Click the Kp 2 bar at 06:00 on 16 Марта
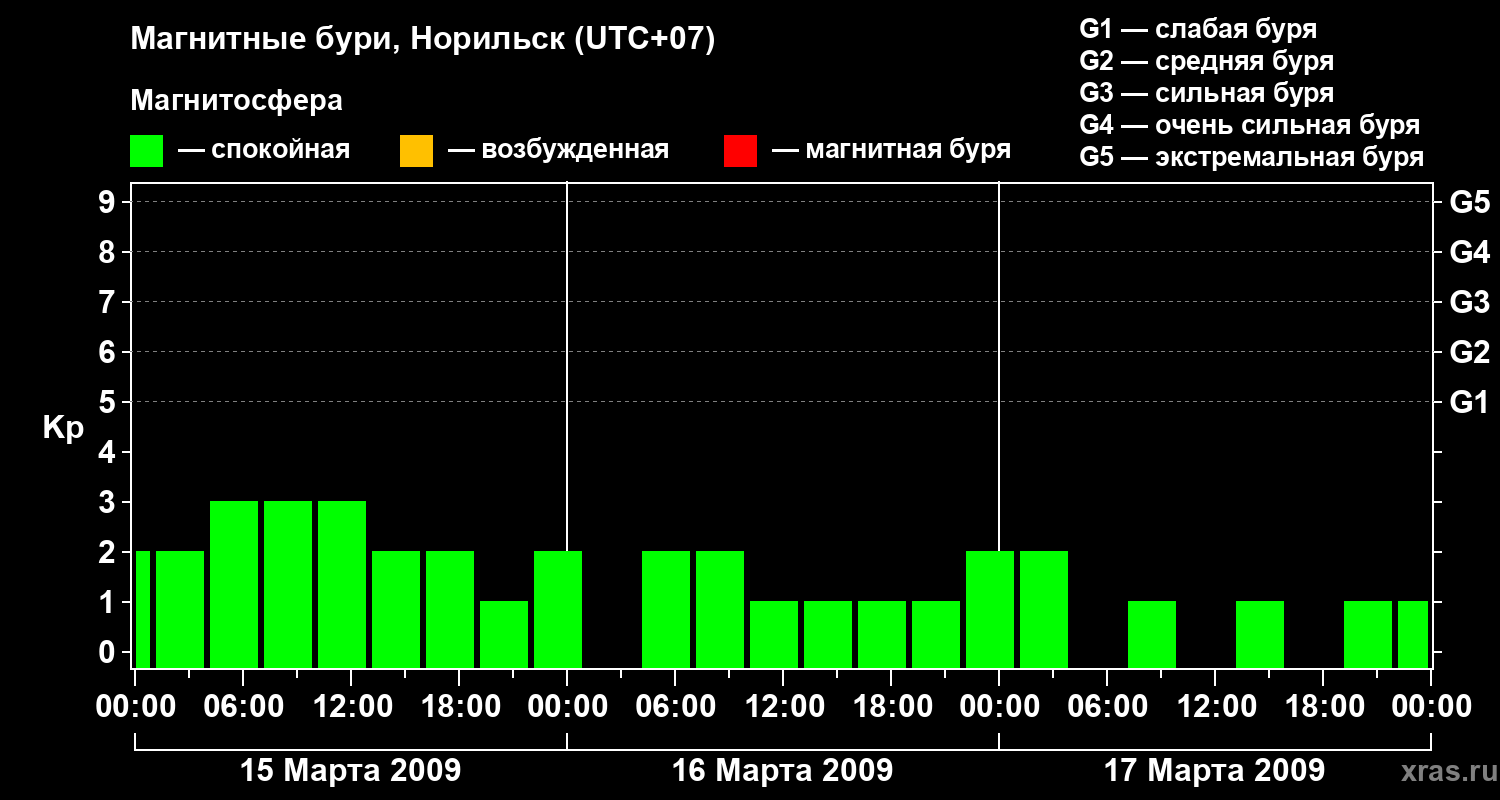 tap(666, 609)
